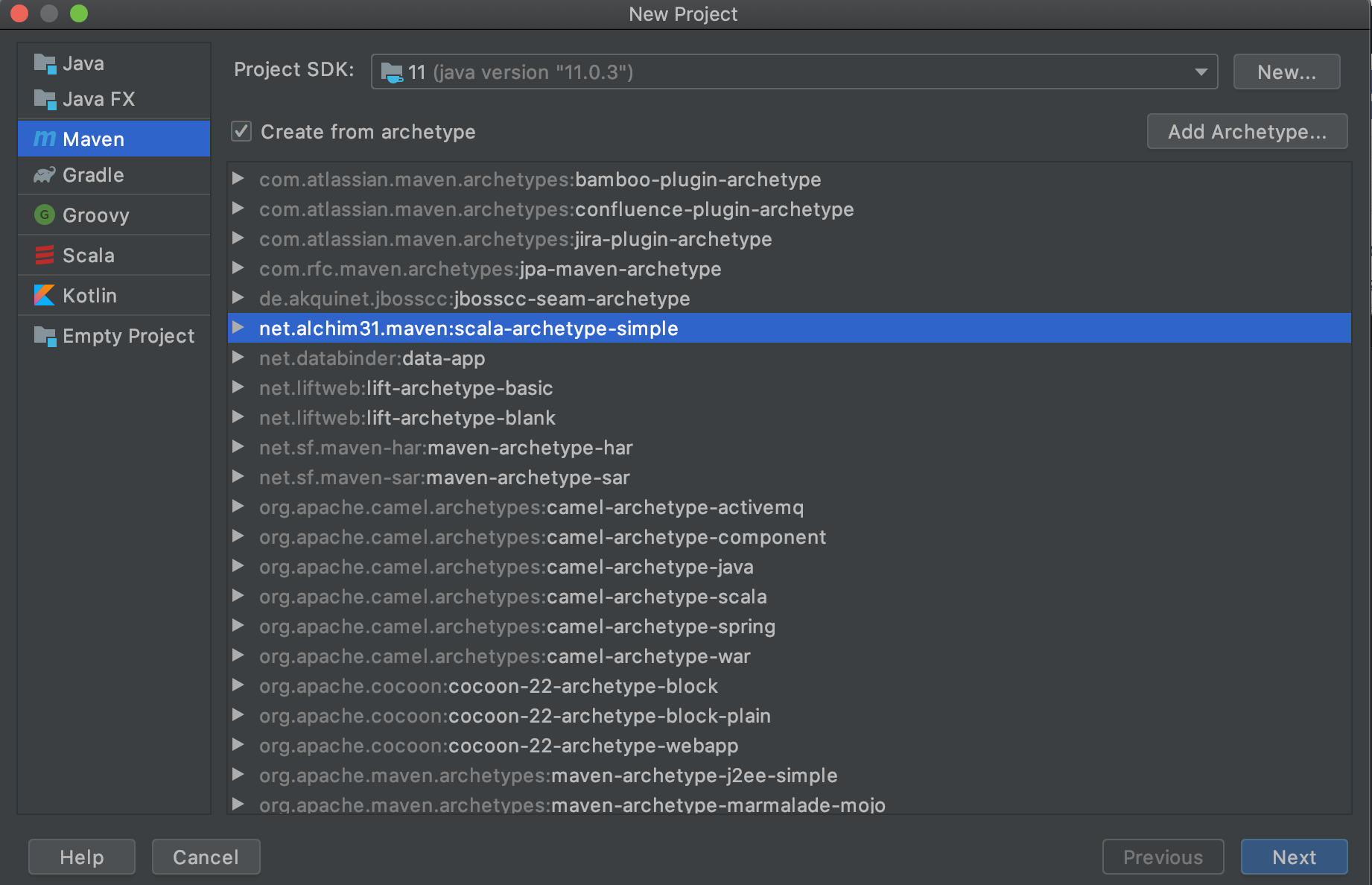Select Gradle project type
Image resolution: width=1372 pixels, height=885 pixels.
tap(114, 175)
